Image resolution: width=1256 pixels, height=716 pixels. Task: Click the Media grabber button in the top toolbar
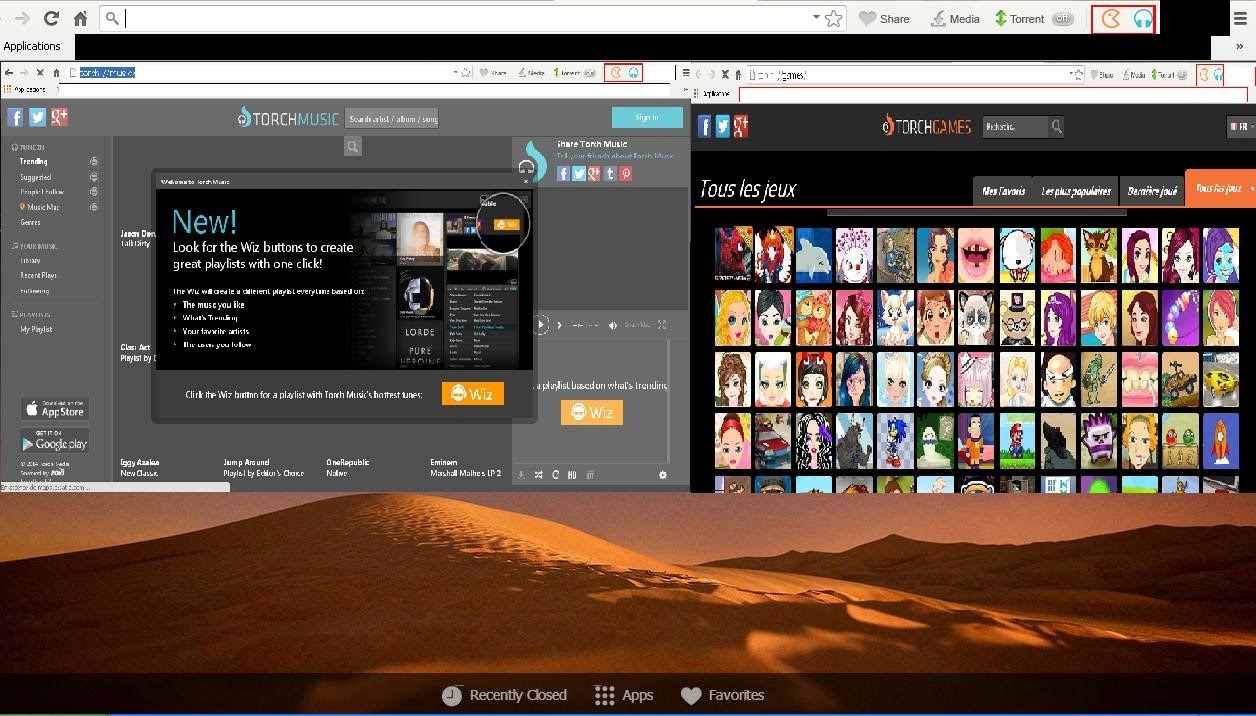click(955, 19)
